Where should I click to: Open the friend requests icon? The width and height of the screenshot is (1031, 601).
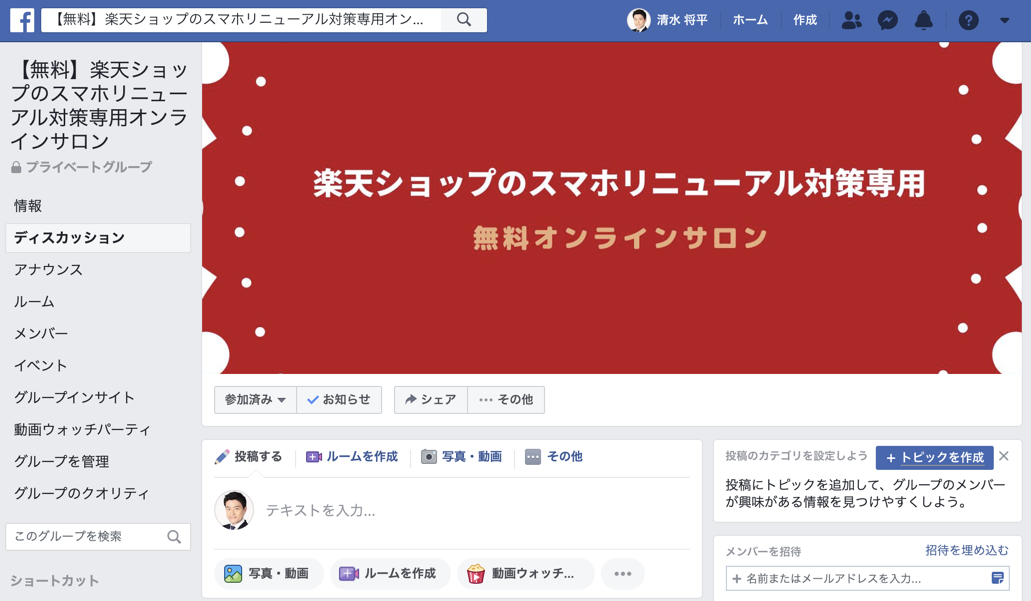point(851,20)
